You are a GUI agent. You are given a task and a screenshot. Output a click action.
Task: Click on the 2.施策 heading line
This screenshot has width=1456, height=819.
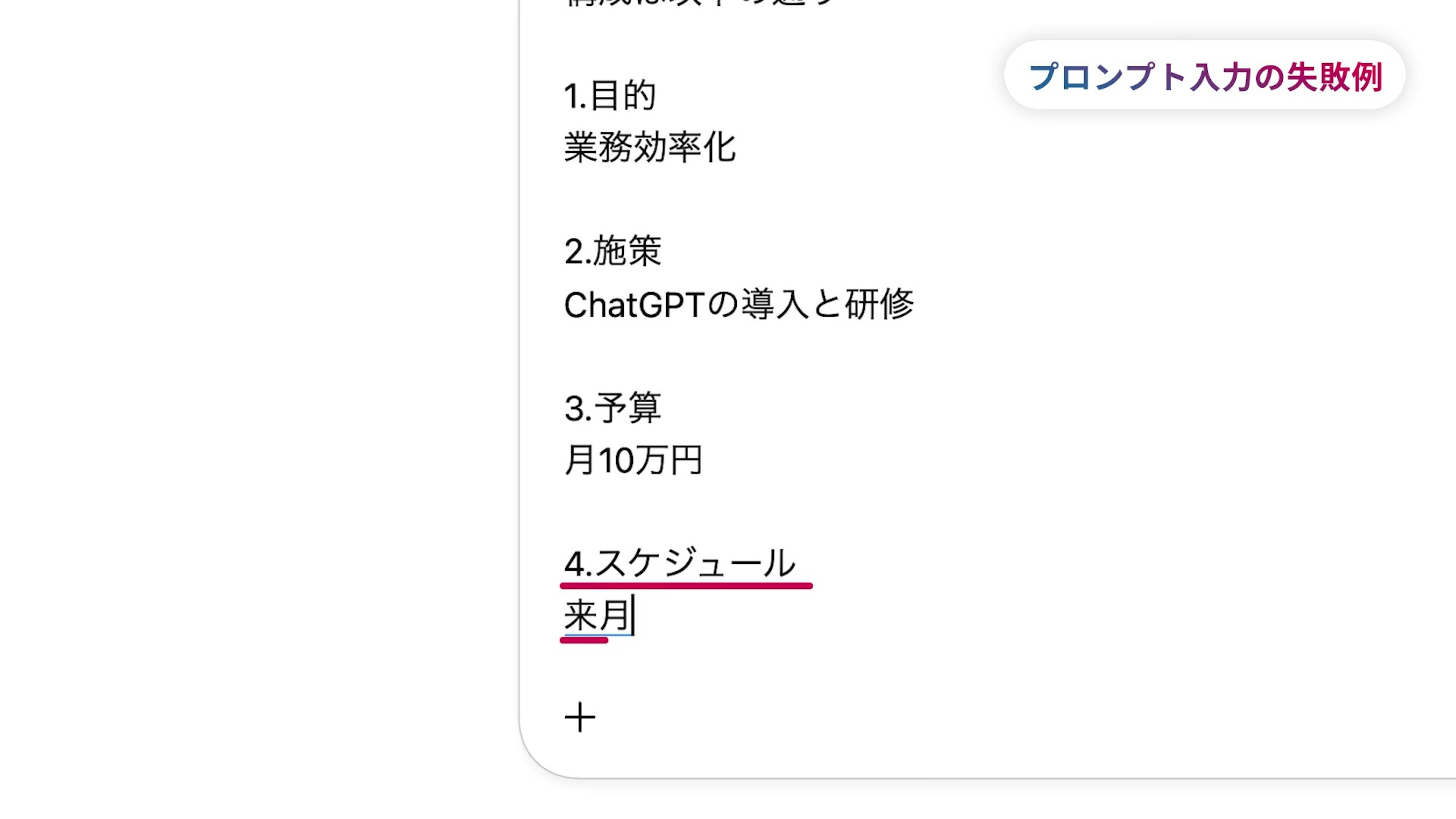tap(613, 250)
